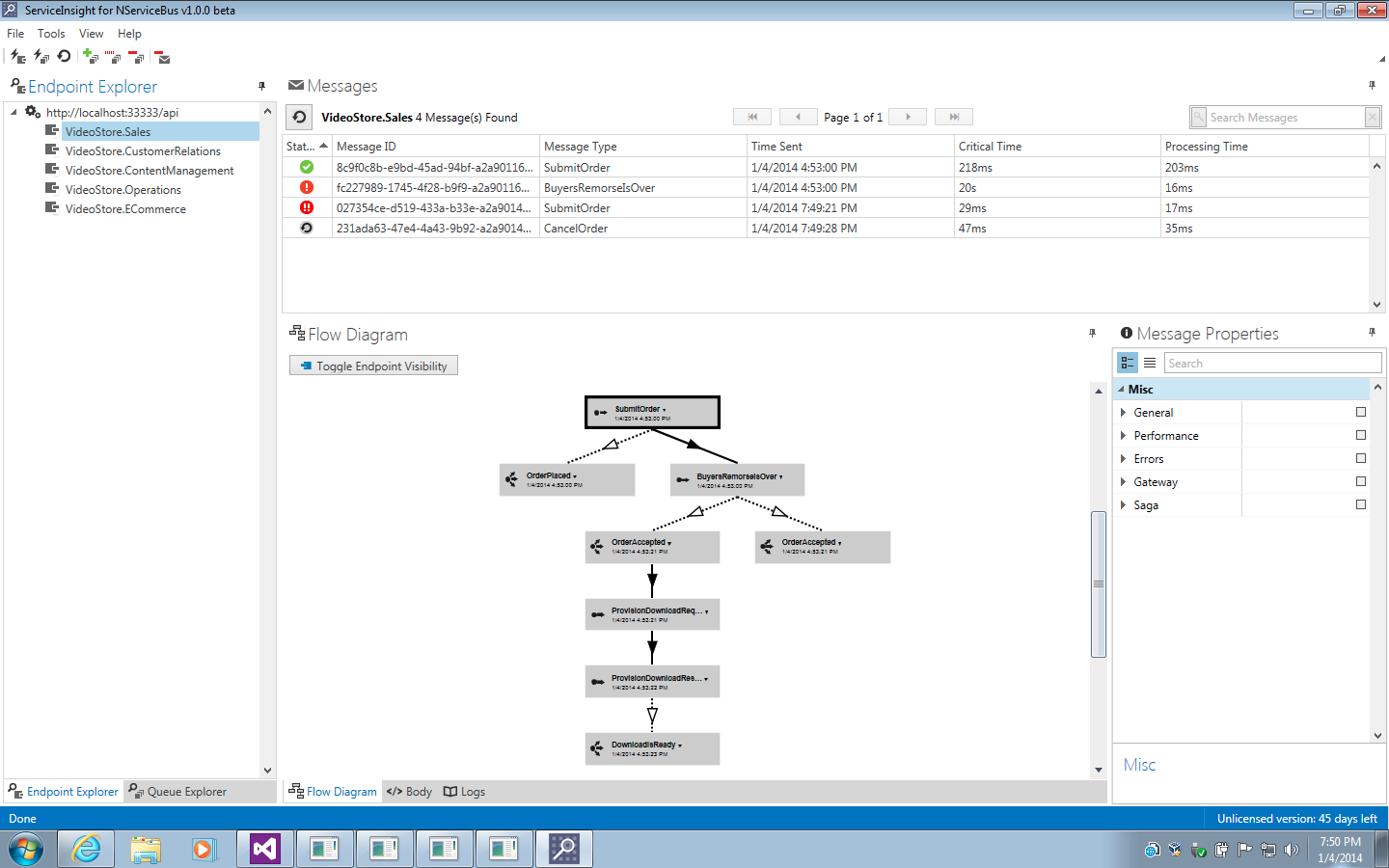Open the Help menu

(129, 33)
